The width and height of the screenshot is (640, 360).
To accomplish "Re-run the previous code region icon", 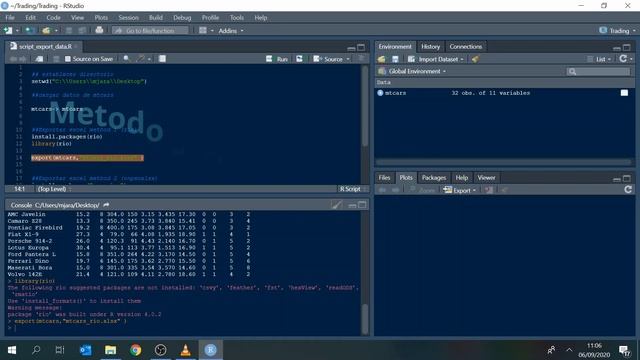I will (299, 59).
